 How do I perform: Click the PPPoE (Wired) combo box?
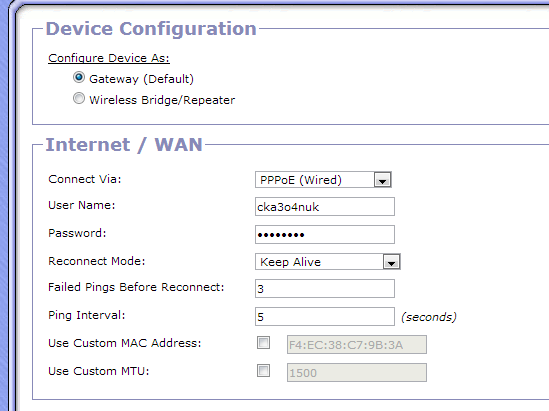[x=323, y=180]
